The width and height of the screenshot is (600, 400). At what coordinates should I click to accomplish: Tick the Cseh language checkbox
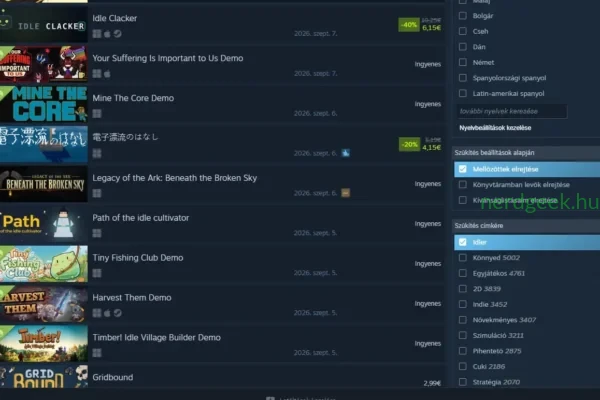coord(463,31)
